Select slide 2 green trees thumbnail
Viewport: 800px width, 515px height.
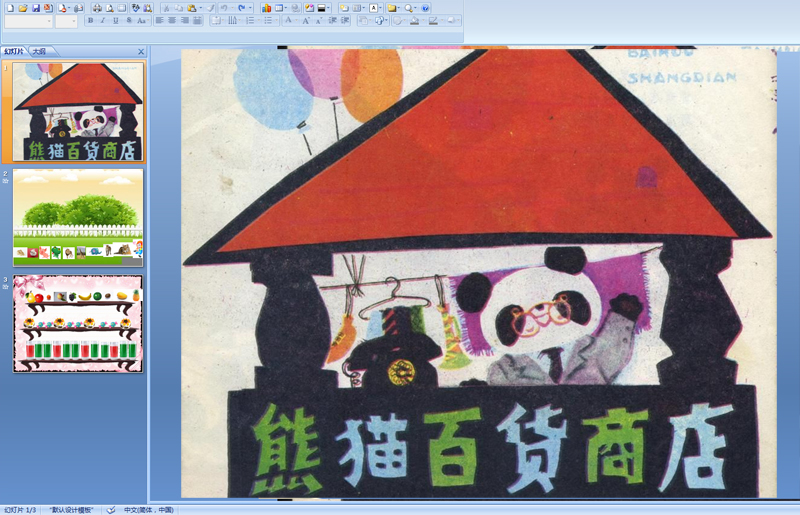click(x=78, y=218)
